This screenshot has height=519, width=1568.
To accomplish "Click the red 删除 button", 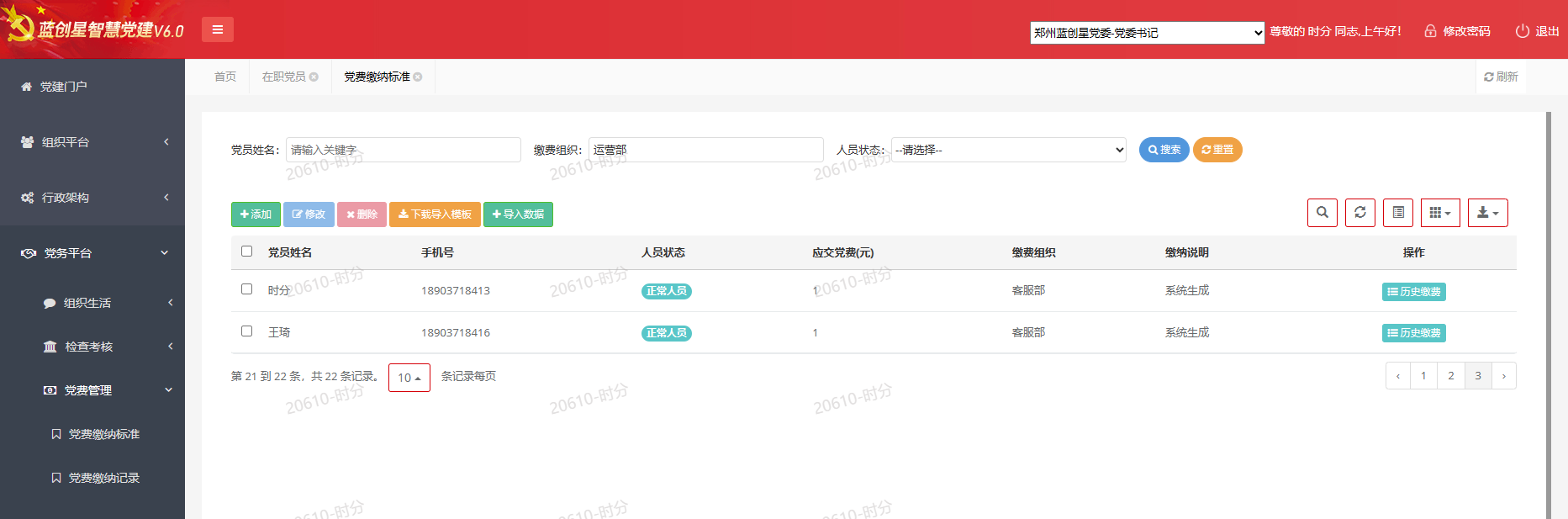I will tap(362, 214).
